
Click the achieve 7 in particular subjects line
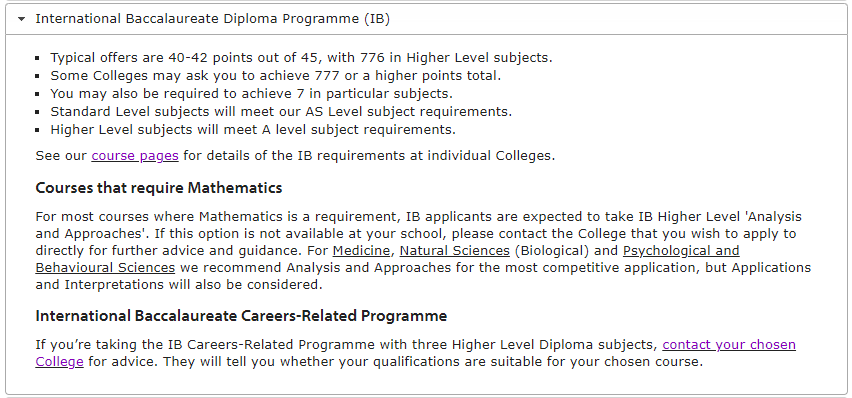tap(252, 94)
